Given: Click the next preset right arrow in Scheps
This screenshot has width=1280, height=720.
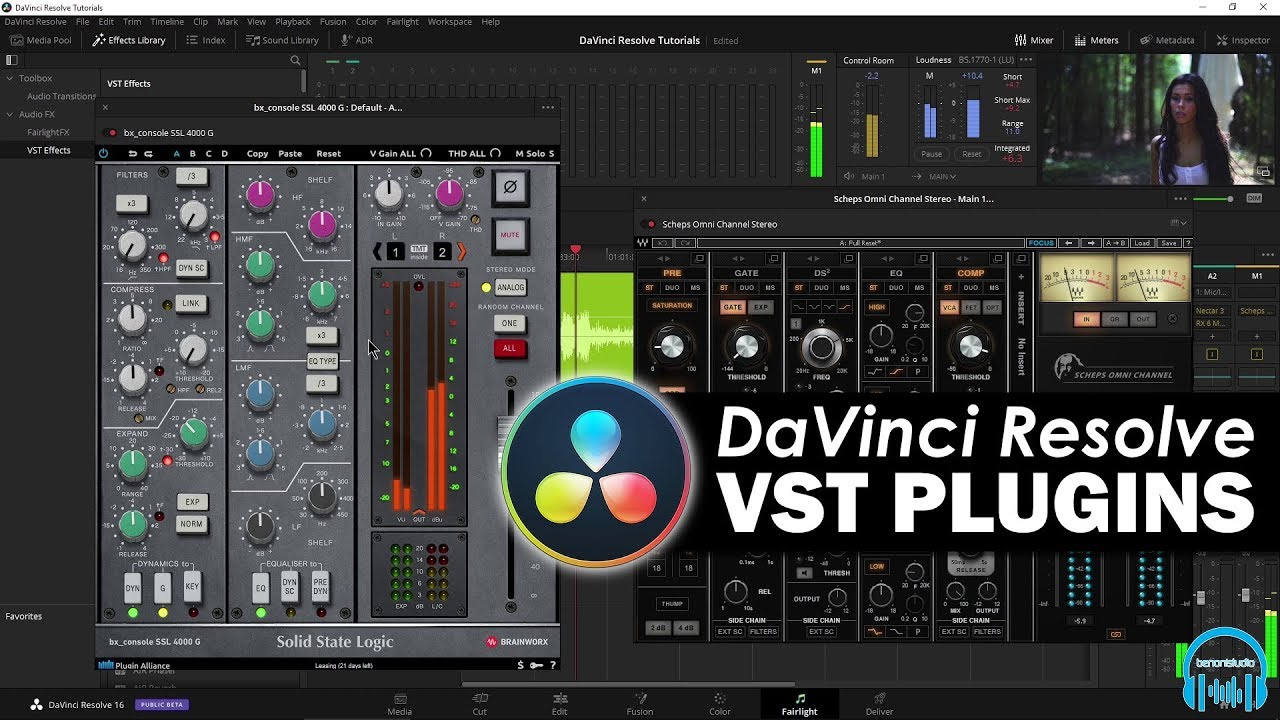Looking at the screenshot, I should point(1091,243).
